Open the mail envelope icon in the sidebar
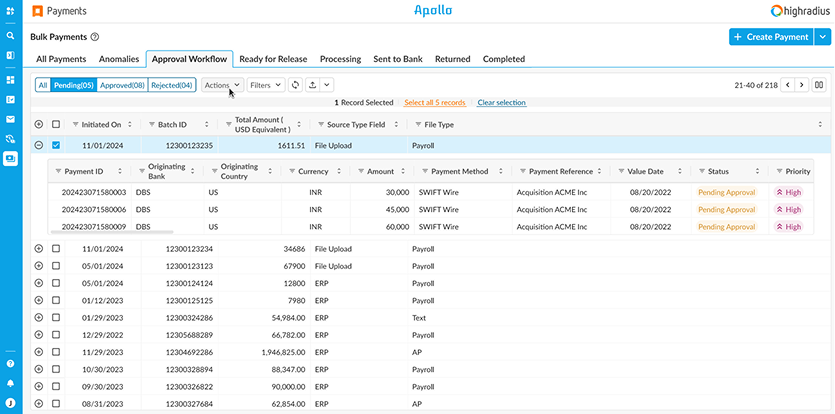This screenshot has height=414, width=835. [x=10, y=119]
